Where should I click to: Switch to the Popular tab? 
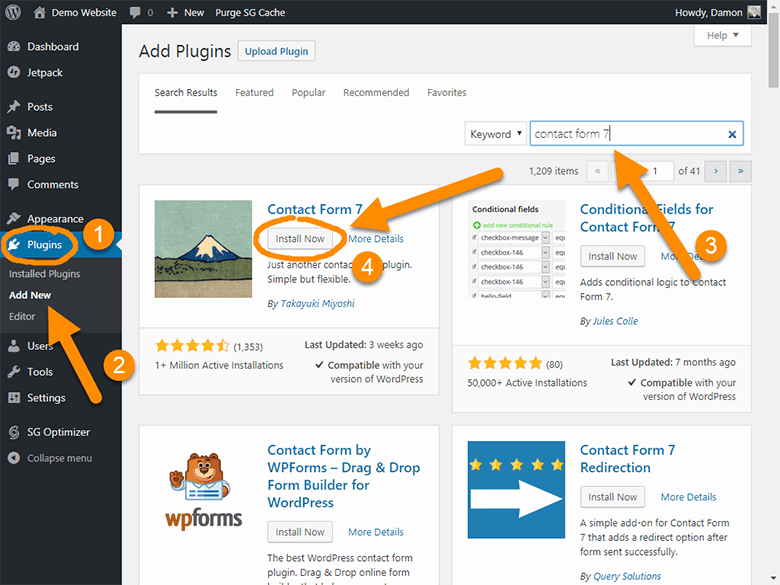(308, 93)
